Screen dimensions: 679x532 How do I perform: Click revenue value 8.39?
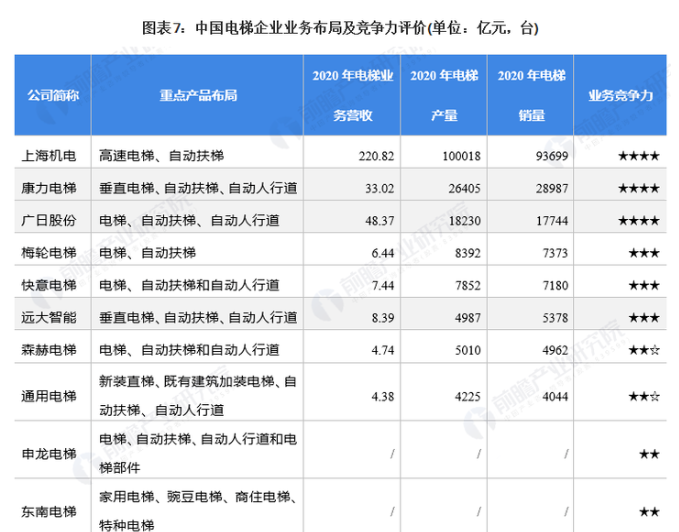point(383,318)
